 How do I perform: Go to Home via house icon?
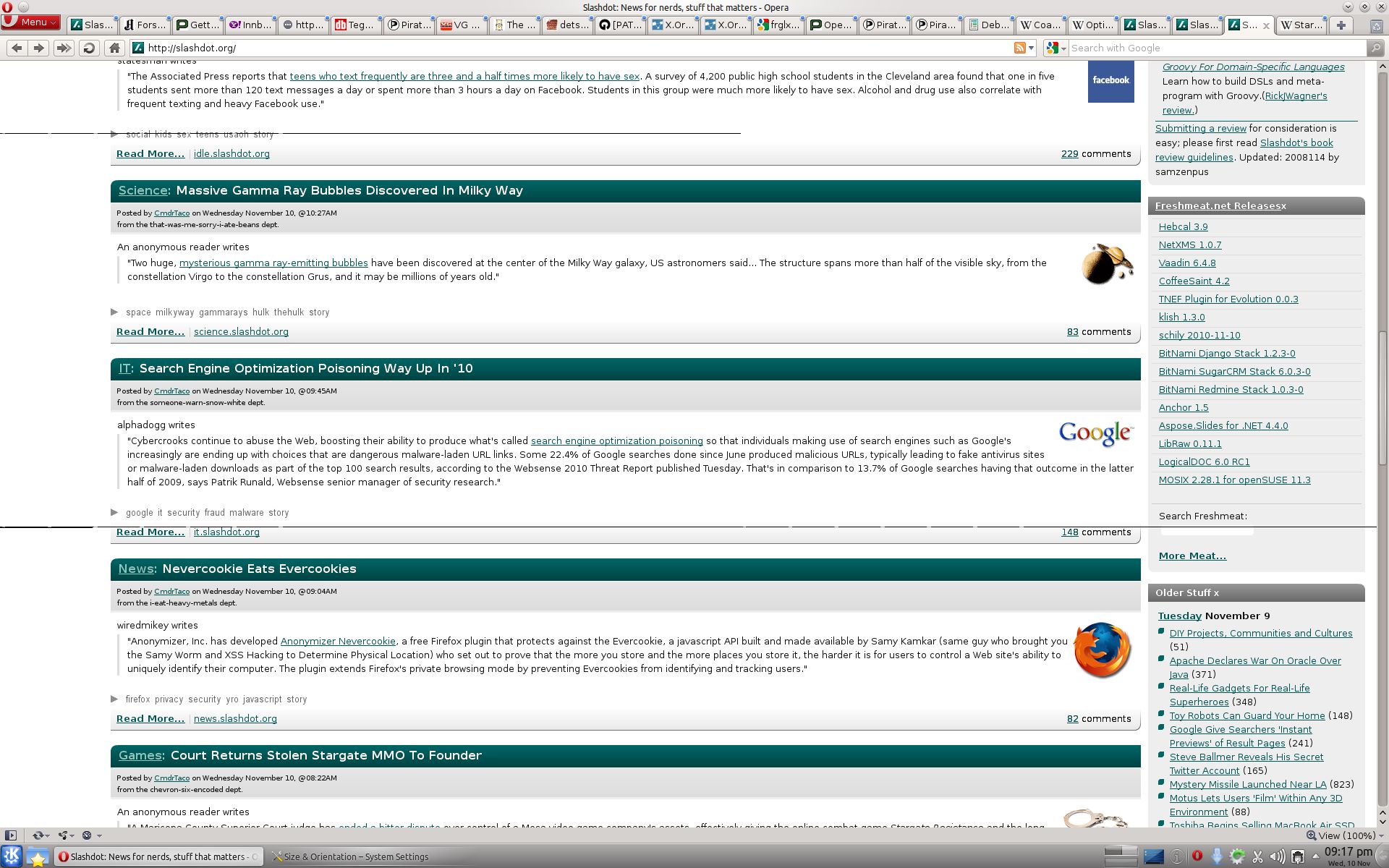(114, 48)
